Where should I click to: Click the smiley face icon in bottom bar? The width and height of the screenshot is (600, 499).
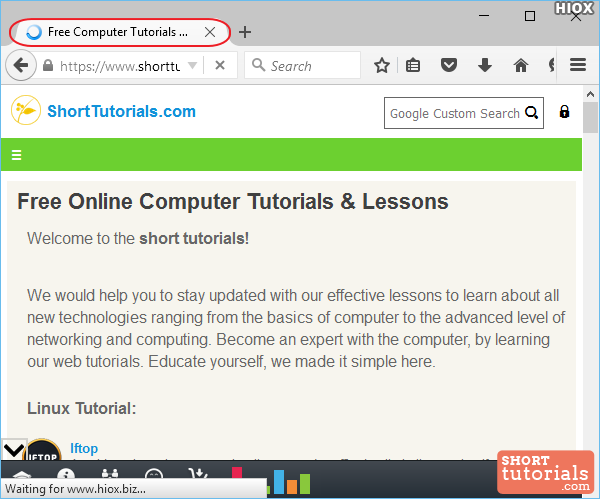pos(154,474)
